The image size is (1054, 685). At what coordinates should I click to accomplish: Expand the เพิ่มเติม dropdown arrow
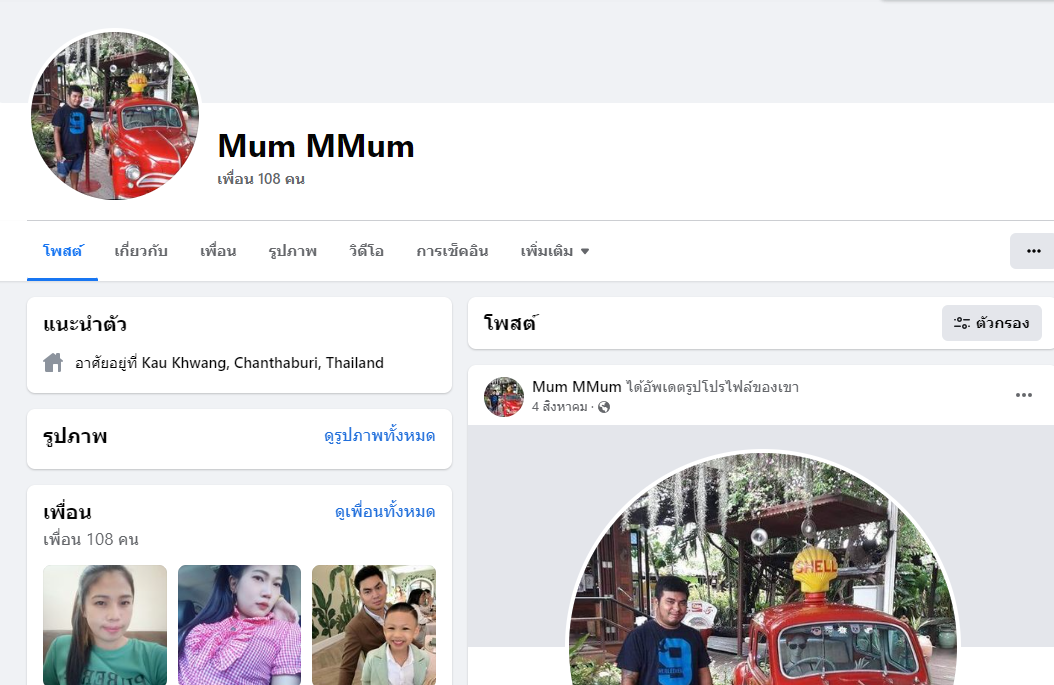tap(585, 251)
